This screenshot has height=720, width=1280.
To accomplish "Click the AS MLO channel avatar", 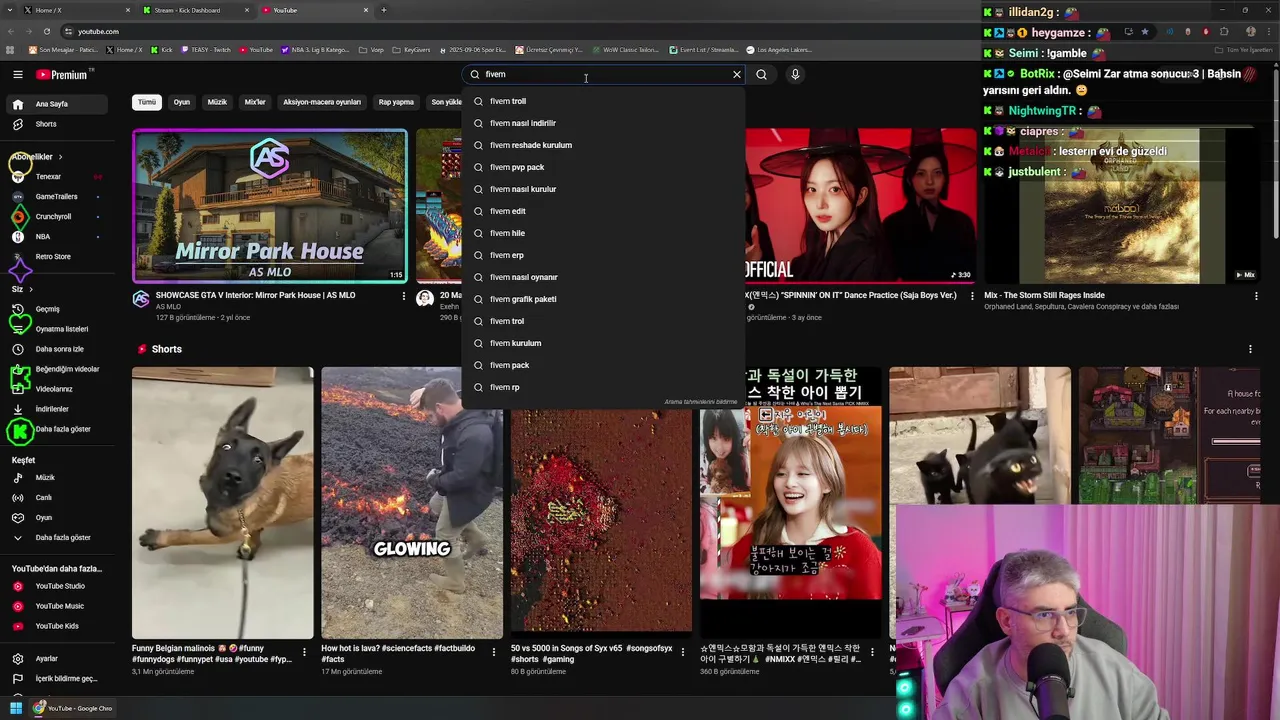I will [141, 299].
